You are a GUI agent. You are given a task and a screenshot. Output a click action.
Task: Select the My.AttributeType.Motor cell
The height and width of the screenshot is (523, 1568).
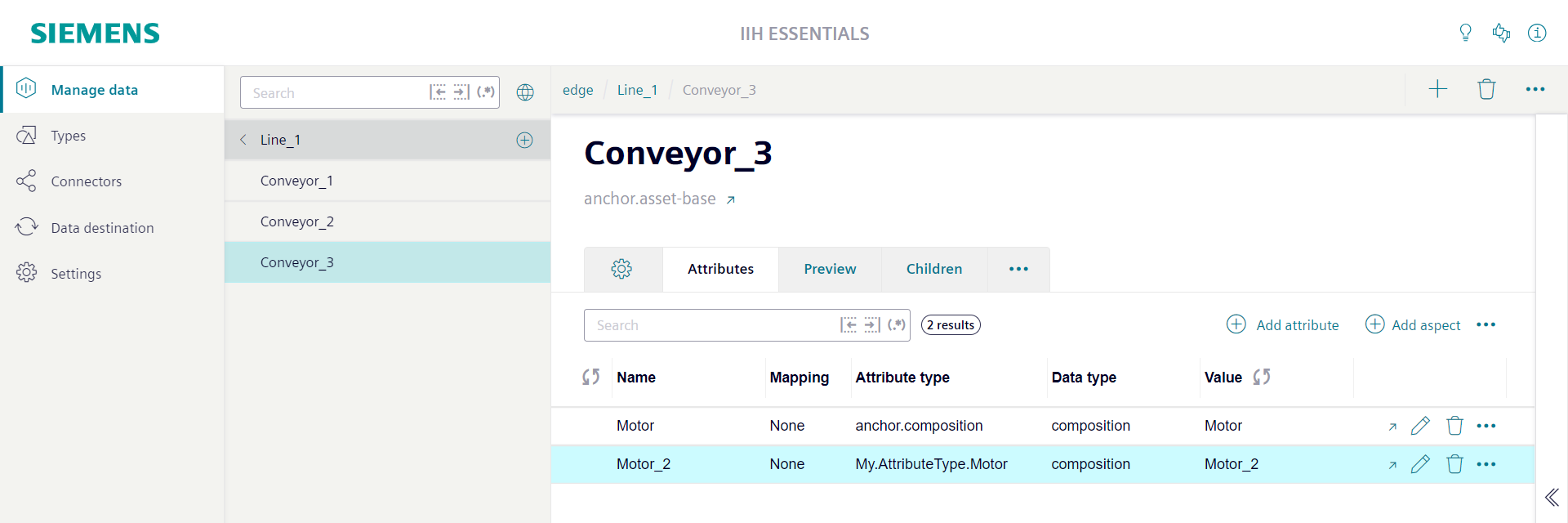pos(931,464)
